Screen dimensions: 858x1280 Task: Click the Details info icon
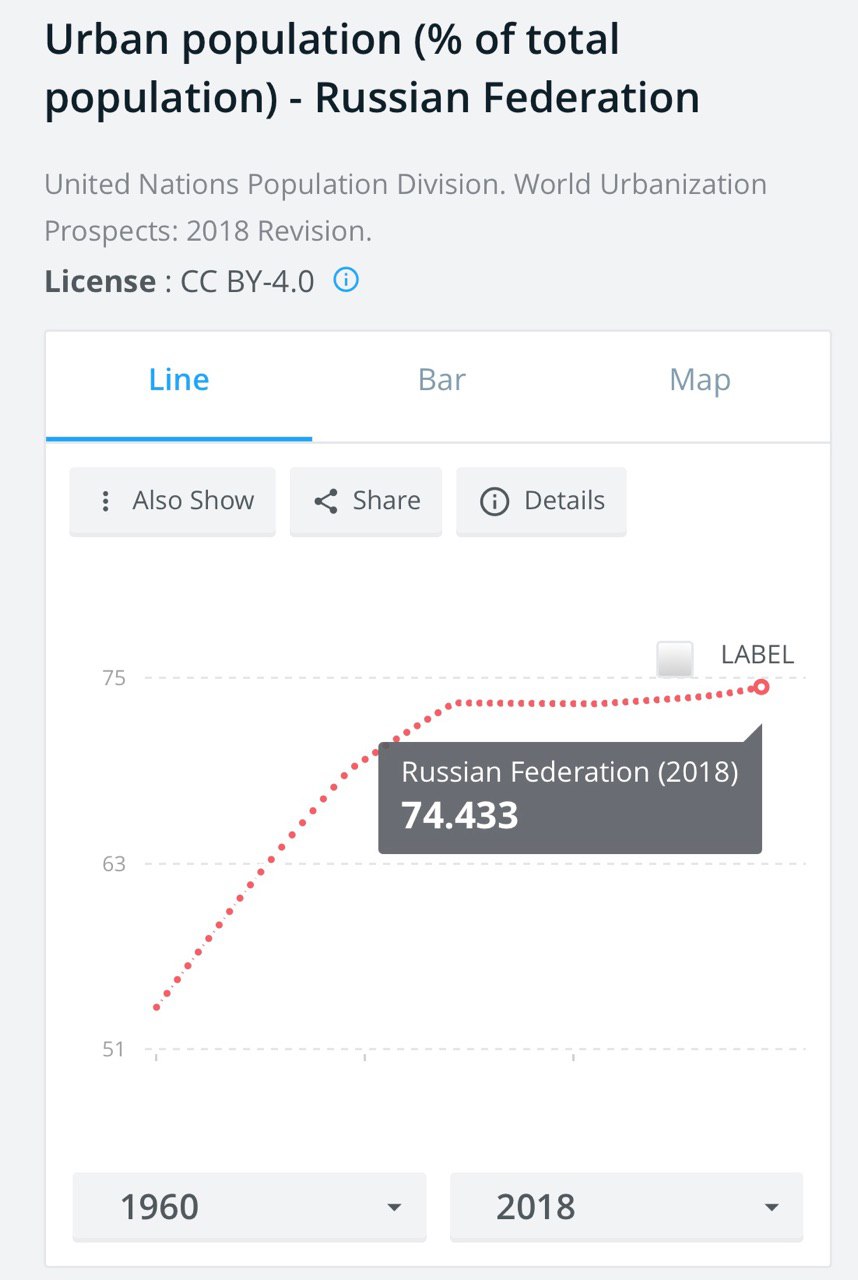coord(495,501)
